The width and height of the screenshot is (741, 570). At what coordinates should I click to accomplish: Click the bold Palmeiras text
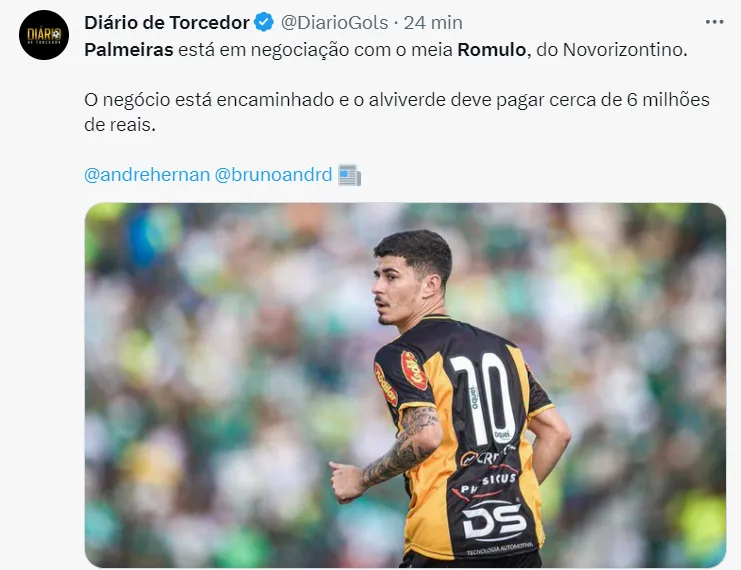pos(129,50)
